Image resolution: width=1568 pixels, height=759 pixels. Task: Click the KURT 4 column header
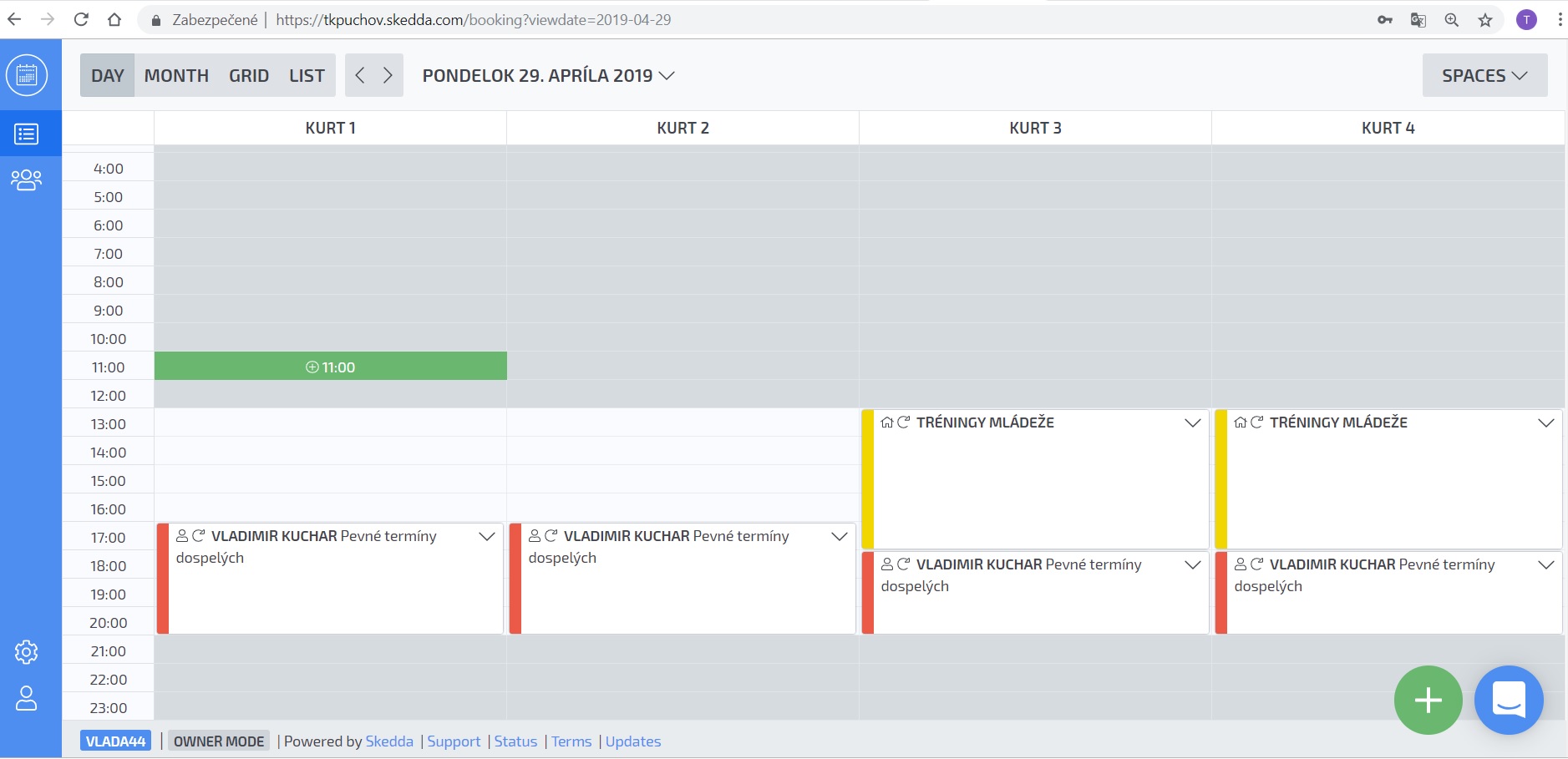tap(1388, 128)
